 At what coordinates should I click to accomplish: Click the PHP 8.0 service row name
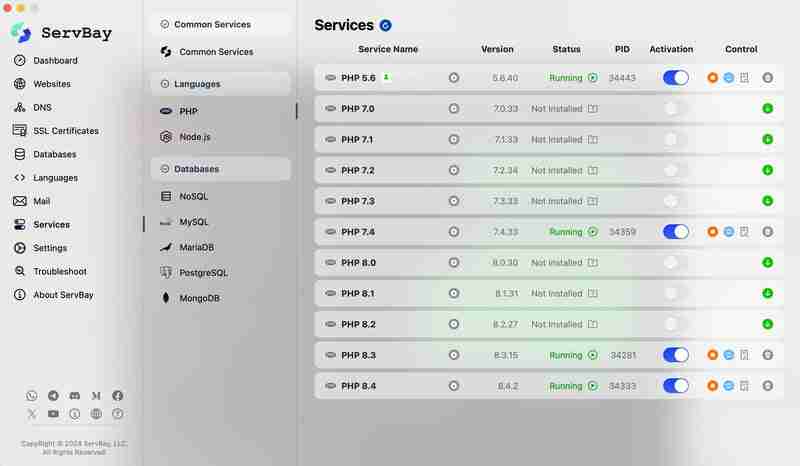[357, 263]
